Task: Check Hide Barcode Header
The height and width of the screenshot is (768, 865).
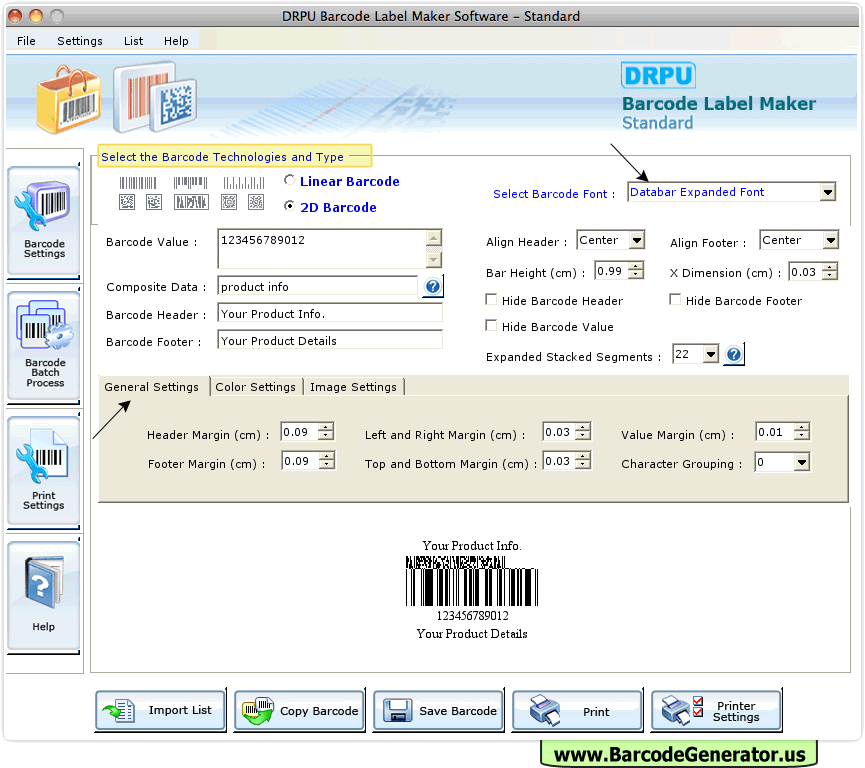Action: coord(491,299)
